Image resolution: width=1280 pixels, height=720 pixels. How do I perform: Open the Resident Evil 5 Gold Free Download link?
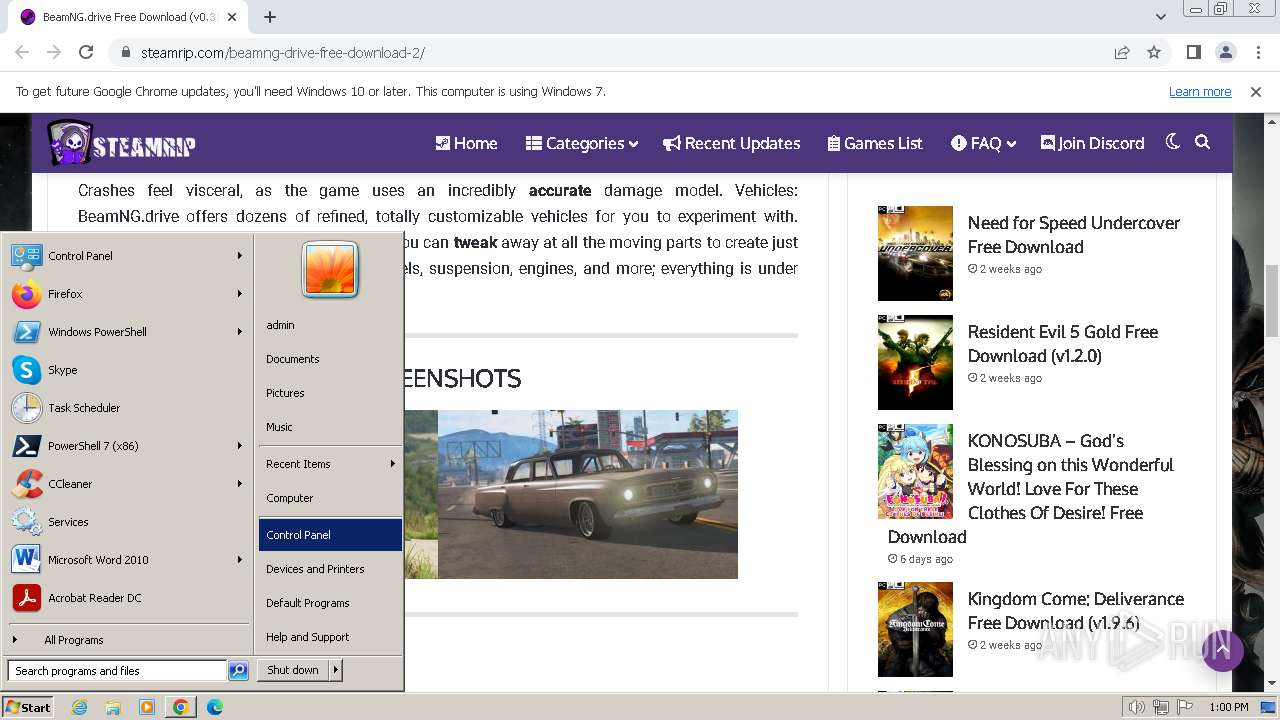[x=1063, y=344]
